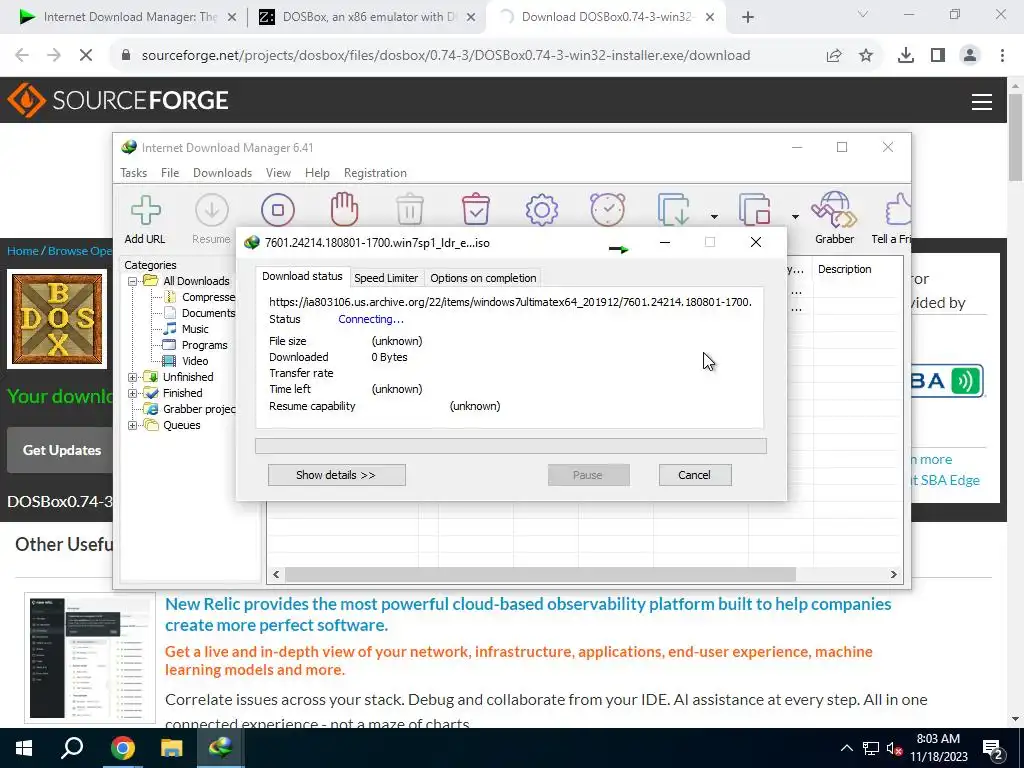Click the Show details button

tap(336, 475)
